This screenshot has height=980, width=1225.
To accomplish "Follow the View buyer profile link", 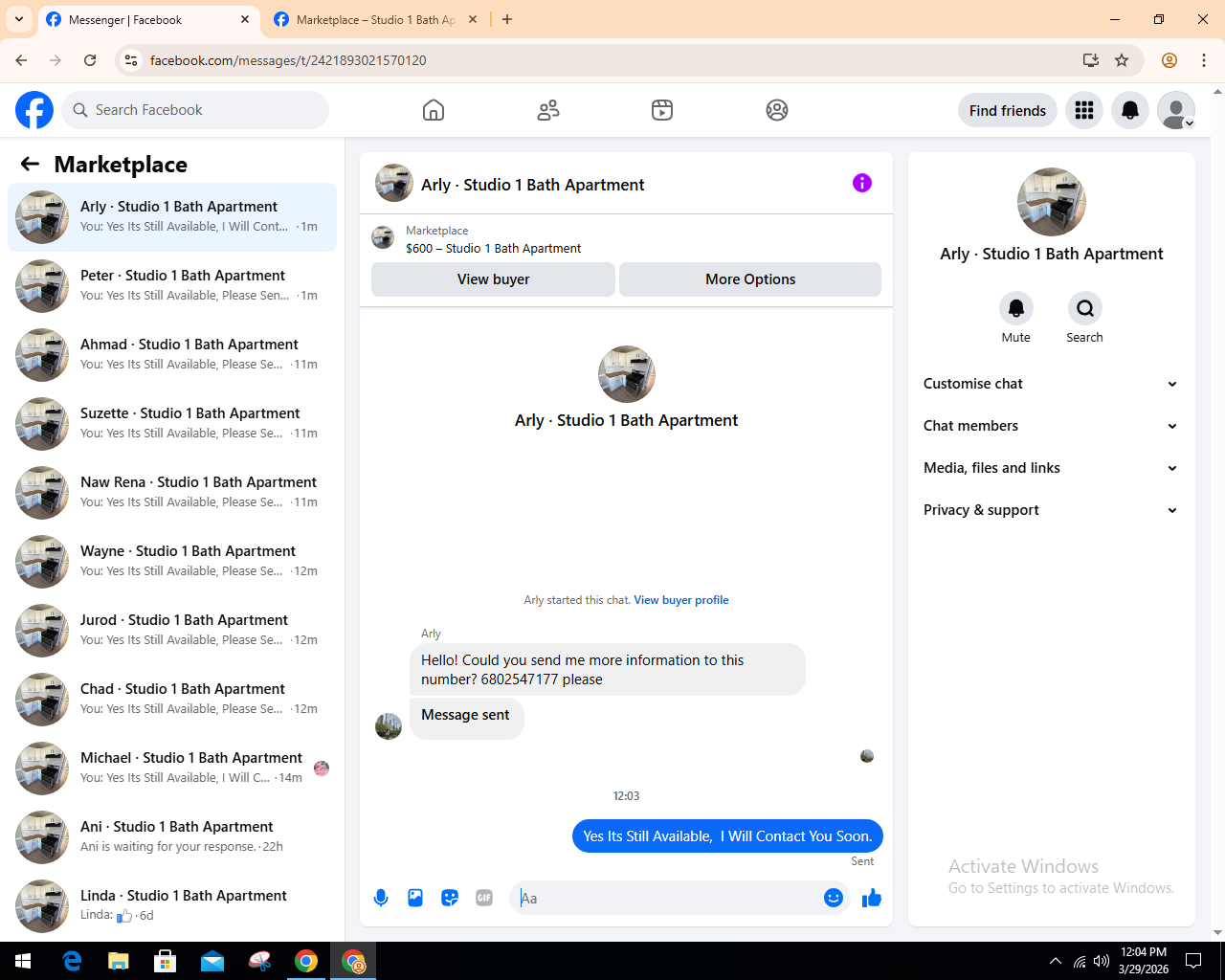I will (681, 600).
